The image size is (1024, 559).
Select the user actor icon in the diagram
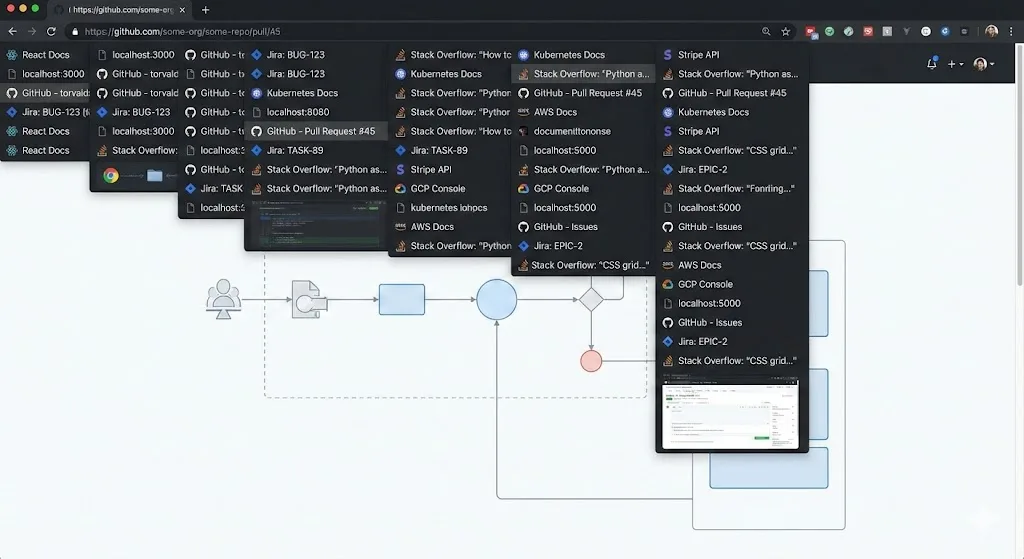[223, 299]
